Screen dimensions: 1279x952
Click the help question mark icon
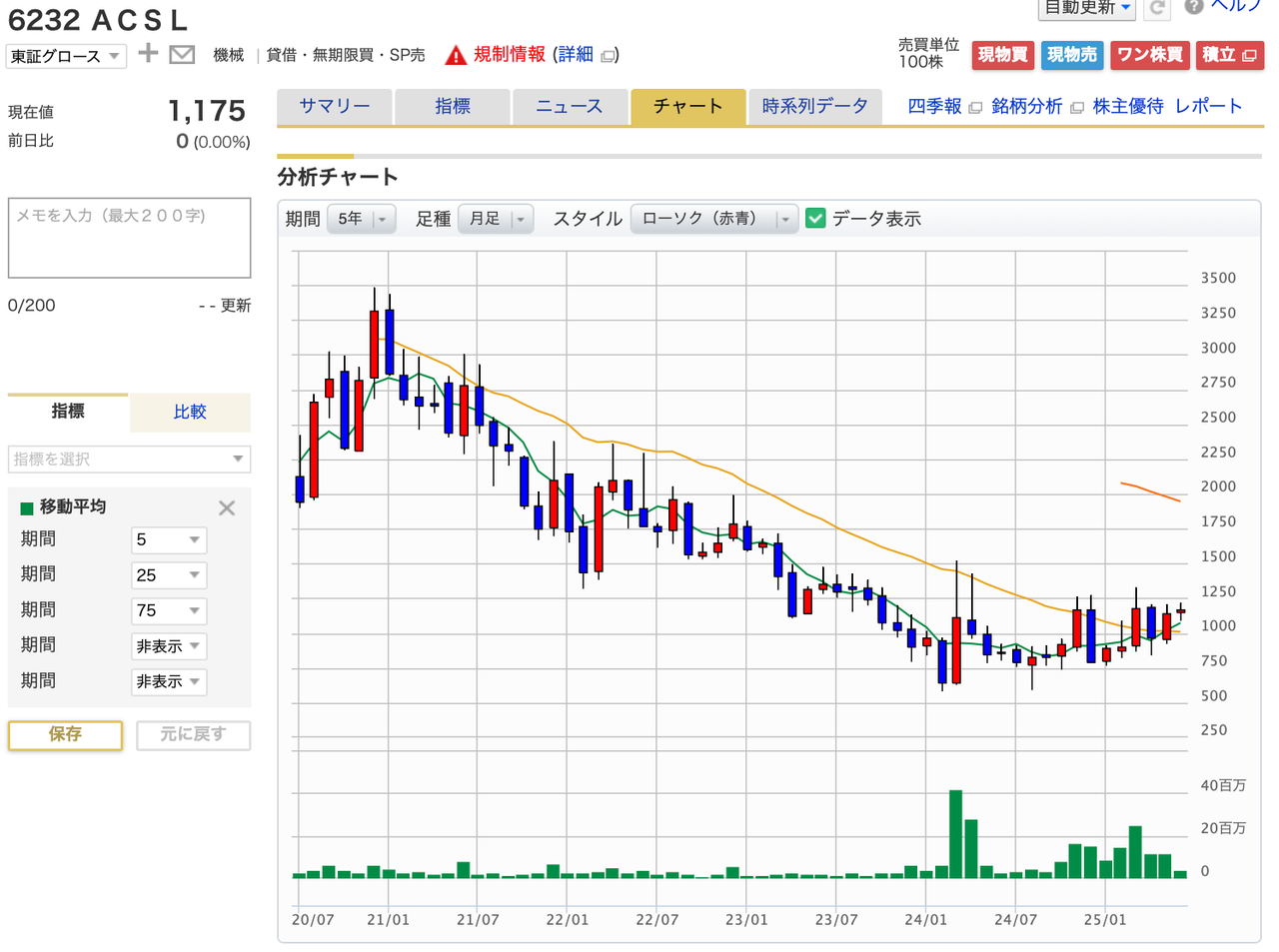(1193, 7)
